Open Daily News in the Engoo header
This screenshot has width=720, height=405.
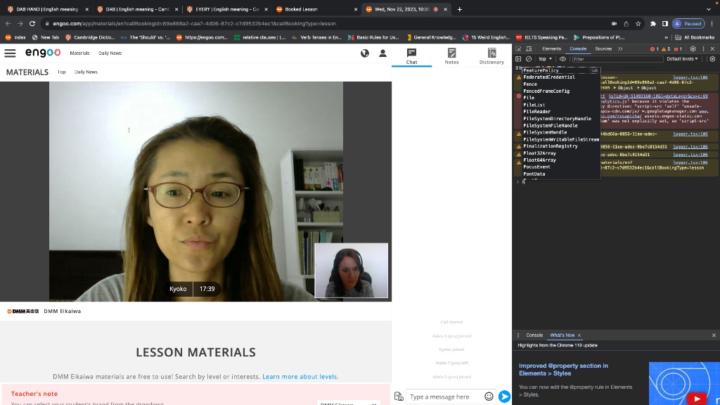(x=110, y=53)
